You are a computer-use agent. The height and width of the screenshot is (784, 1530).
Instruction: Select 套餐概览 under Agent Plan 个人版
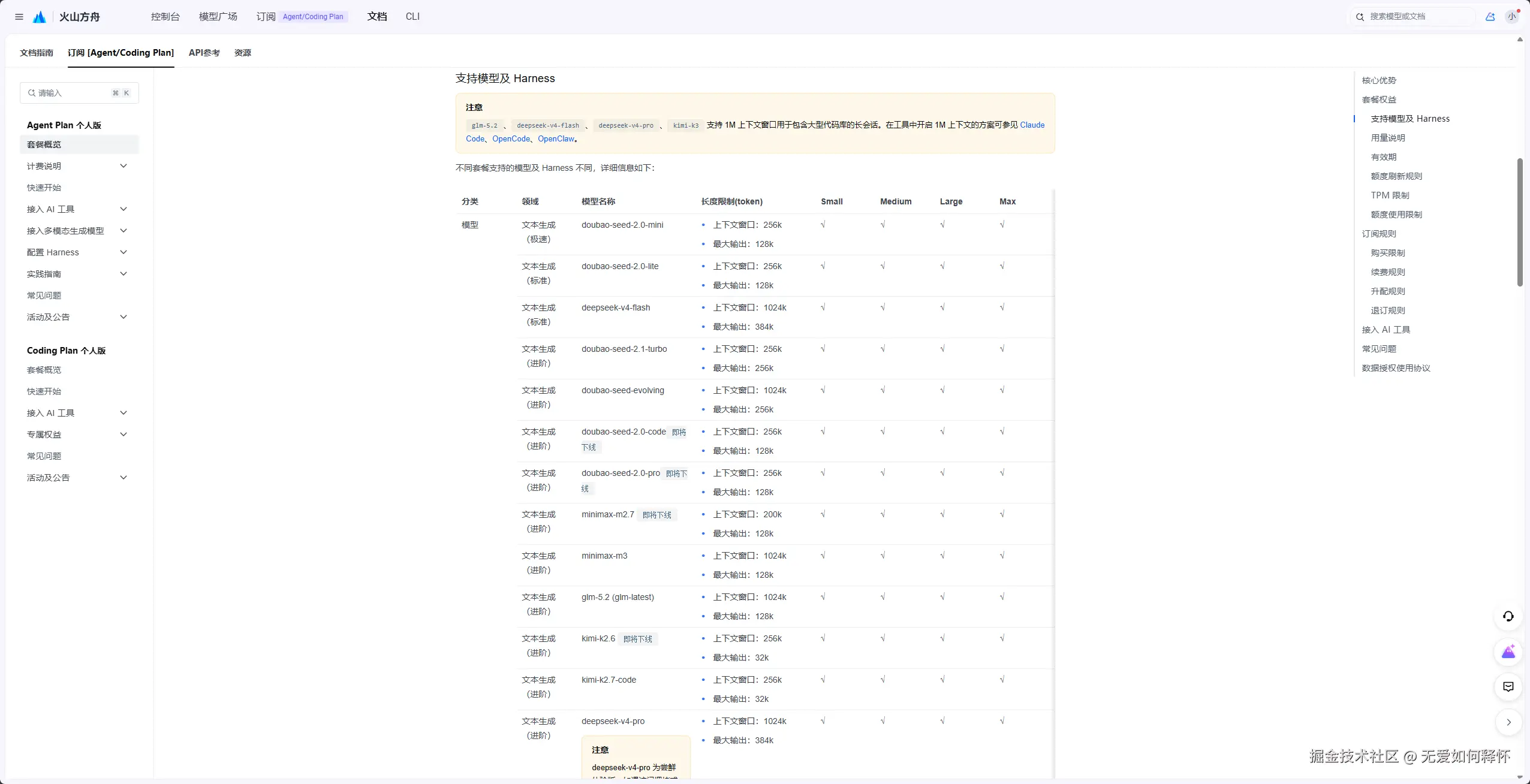(x=79, y=144)
